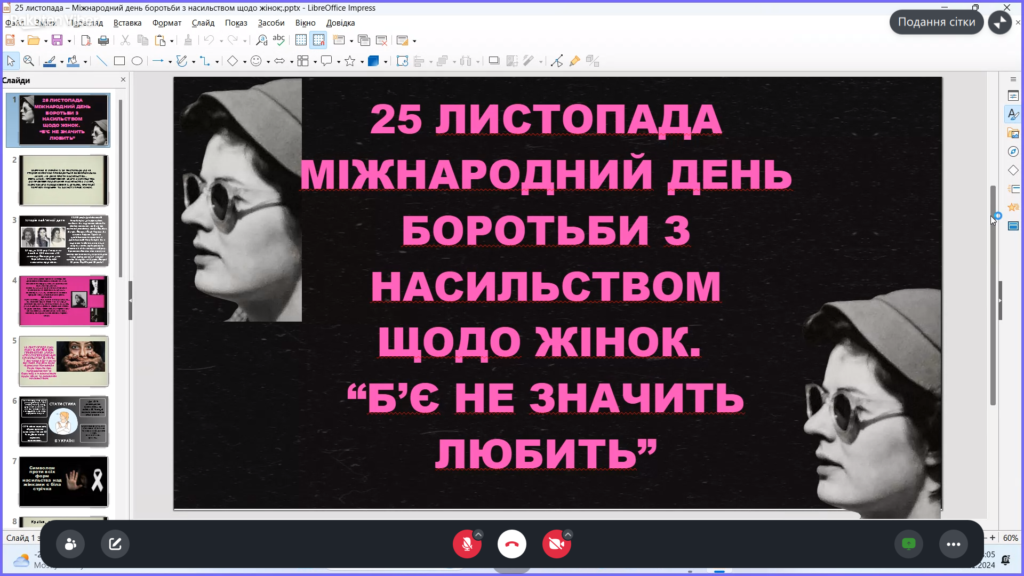Click the Print icon in toolbar

[x=102, y=40]
